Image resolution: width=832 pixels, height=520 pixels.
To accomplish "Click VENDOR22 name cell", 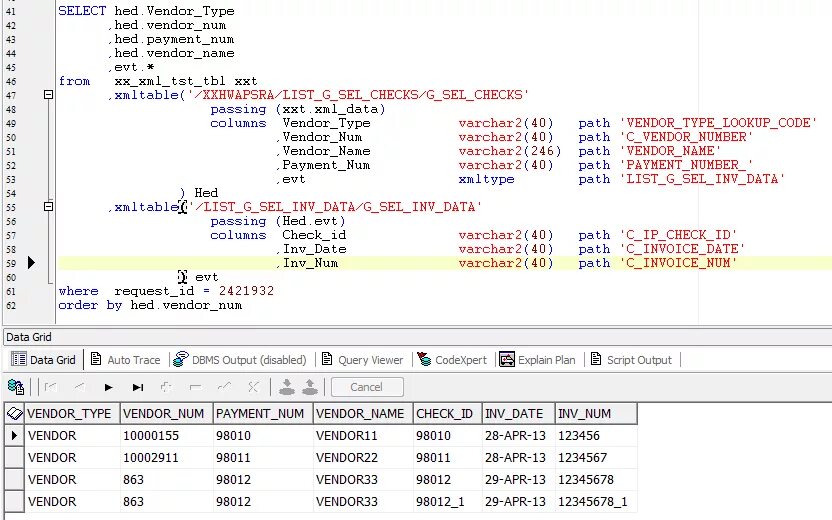I will pos(363,457).
